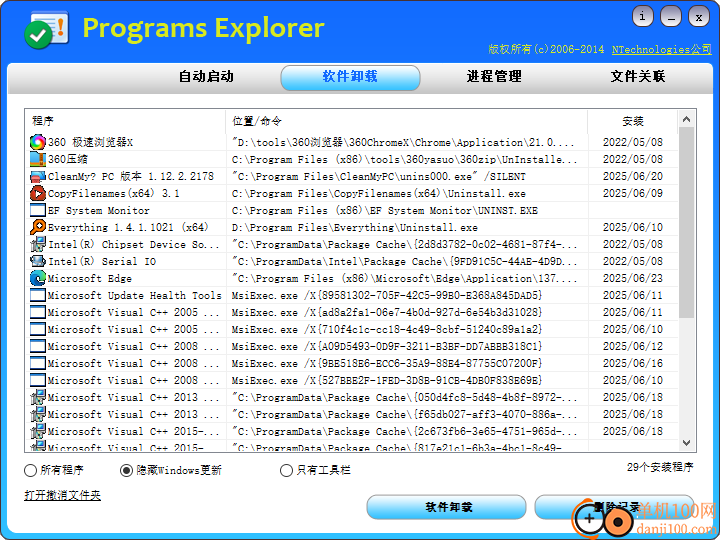
Task: Click the BF System Monitor icon
Action: [x=38, y=210]
